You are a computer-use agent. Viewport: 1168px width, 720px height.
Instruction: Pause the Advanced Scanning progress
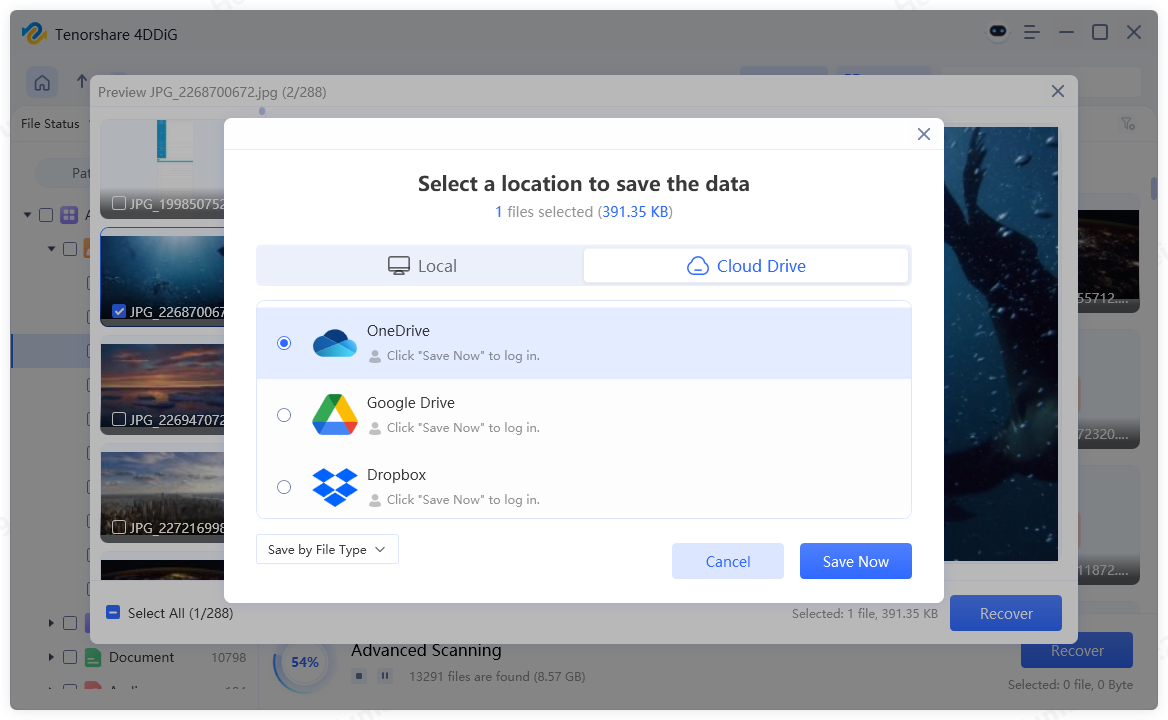tap(384, 675)
